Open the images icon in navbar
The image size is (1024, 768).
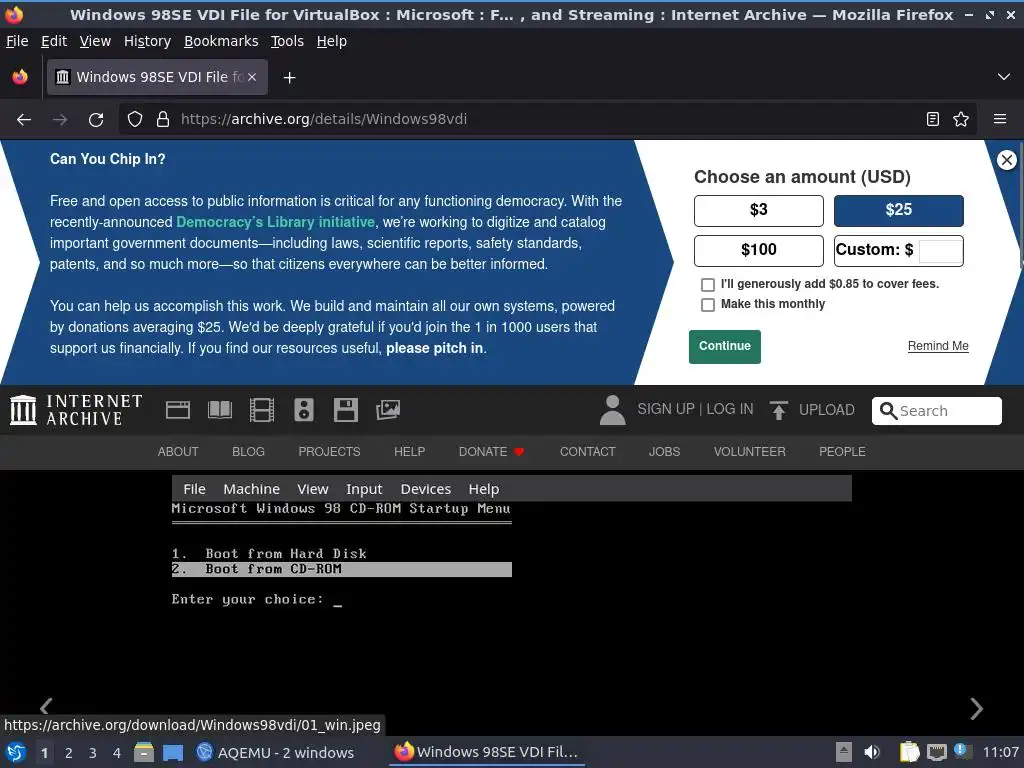click(388, 410)
